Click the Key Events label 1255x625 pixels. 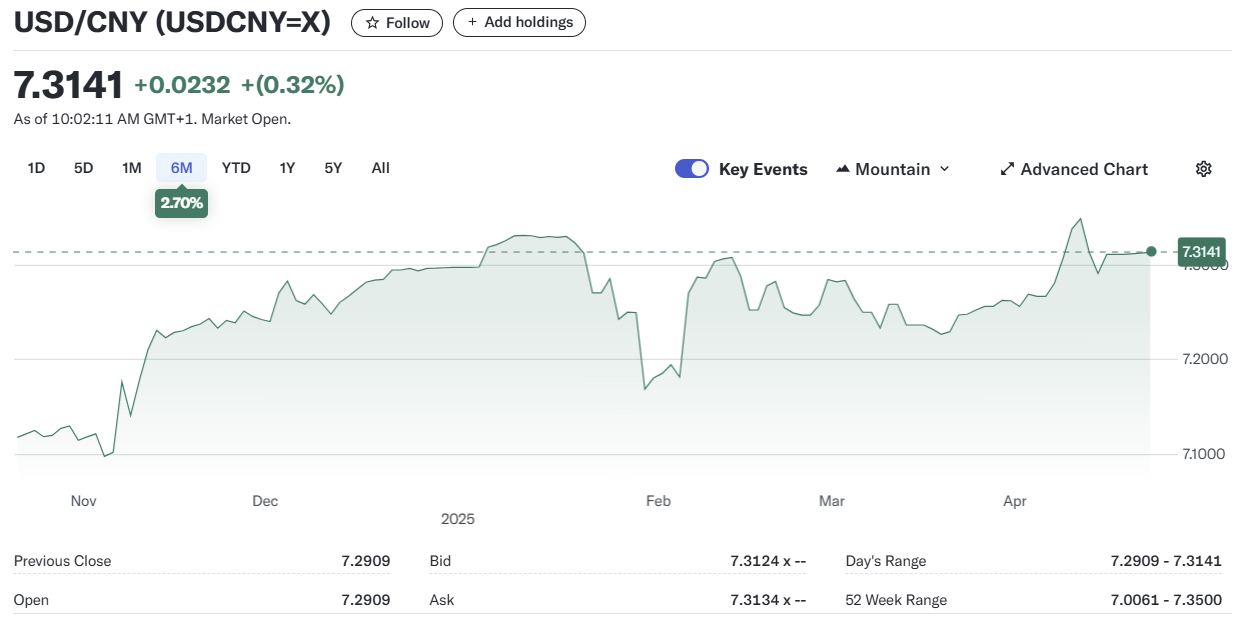coord(763,169)
